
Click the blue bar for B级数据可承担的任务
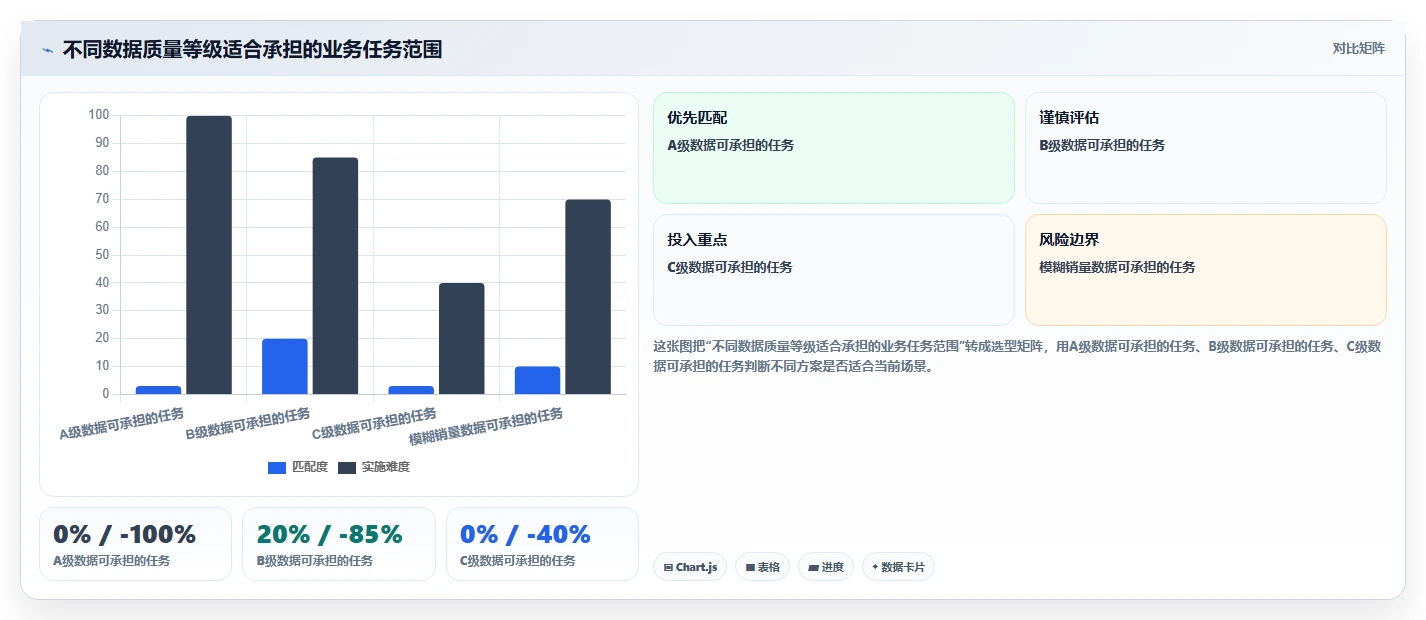click(285, 366)
